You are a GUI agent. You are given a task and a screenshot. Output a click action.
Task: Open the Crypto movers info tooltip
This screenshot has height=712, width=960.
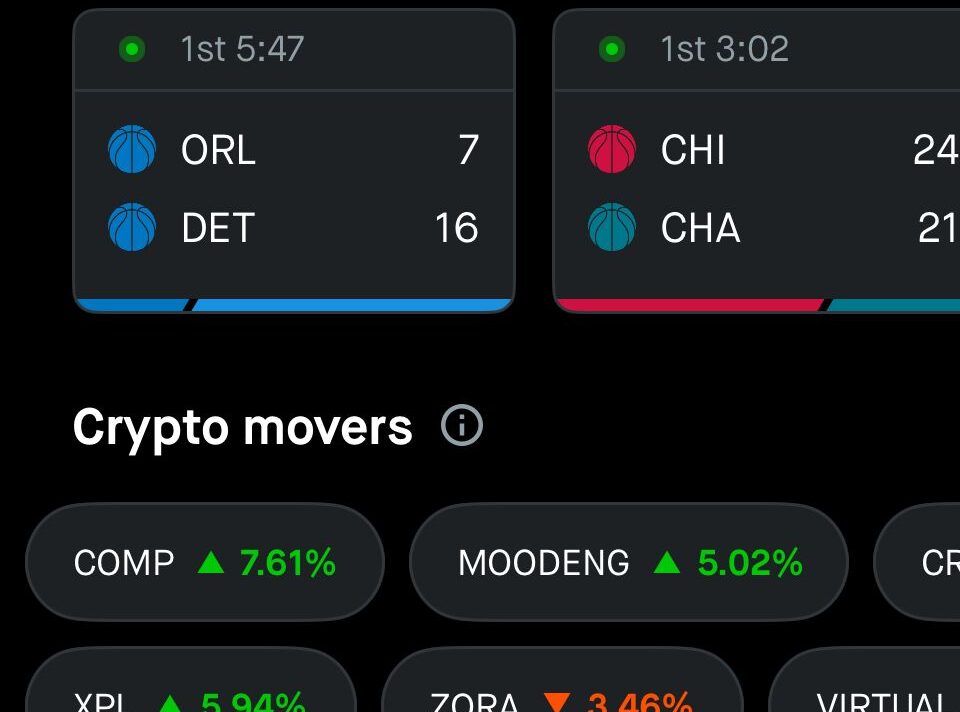[x=462, y=425]
